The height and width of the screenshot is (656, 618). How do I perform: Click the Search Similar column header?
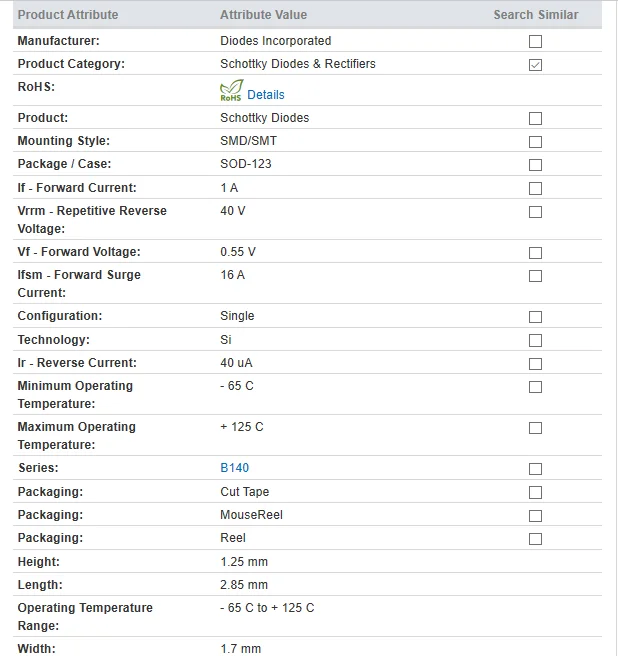(536, 15)
